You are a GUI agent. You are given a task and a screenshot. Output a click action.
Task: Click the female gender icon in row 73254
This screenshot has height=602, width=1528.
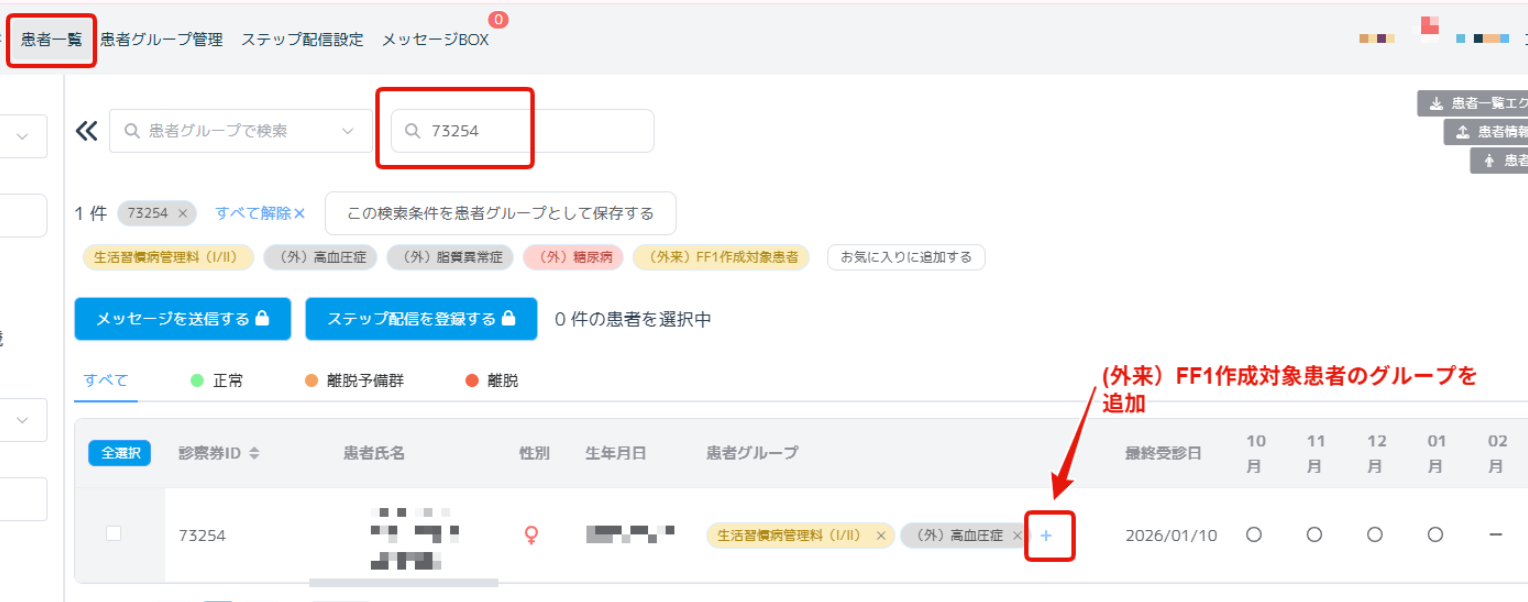[532, 536]
